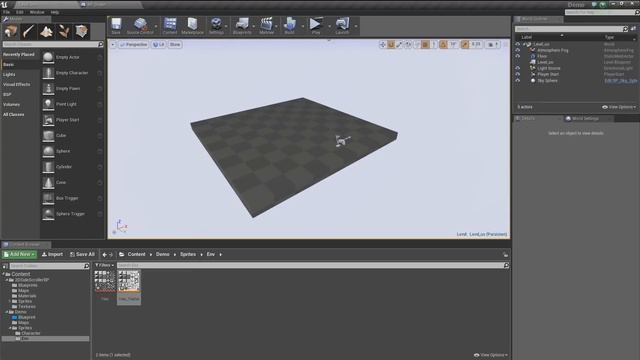Select the Lights category in Place panel
640x360 pixels.
click(9, 74)
